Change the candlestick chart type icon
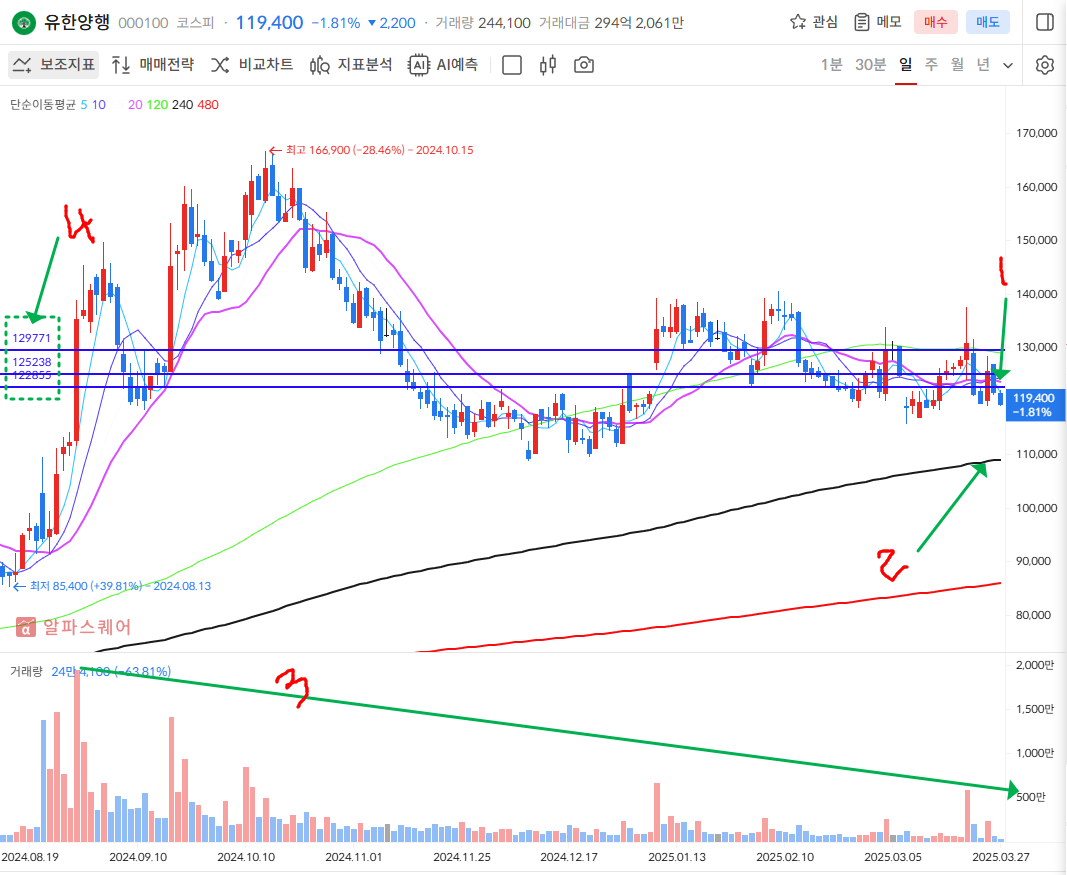 pos(547,65)
